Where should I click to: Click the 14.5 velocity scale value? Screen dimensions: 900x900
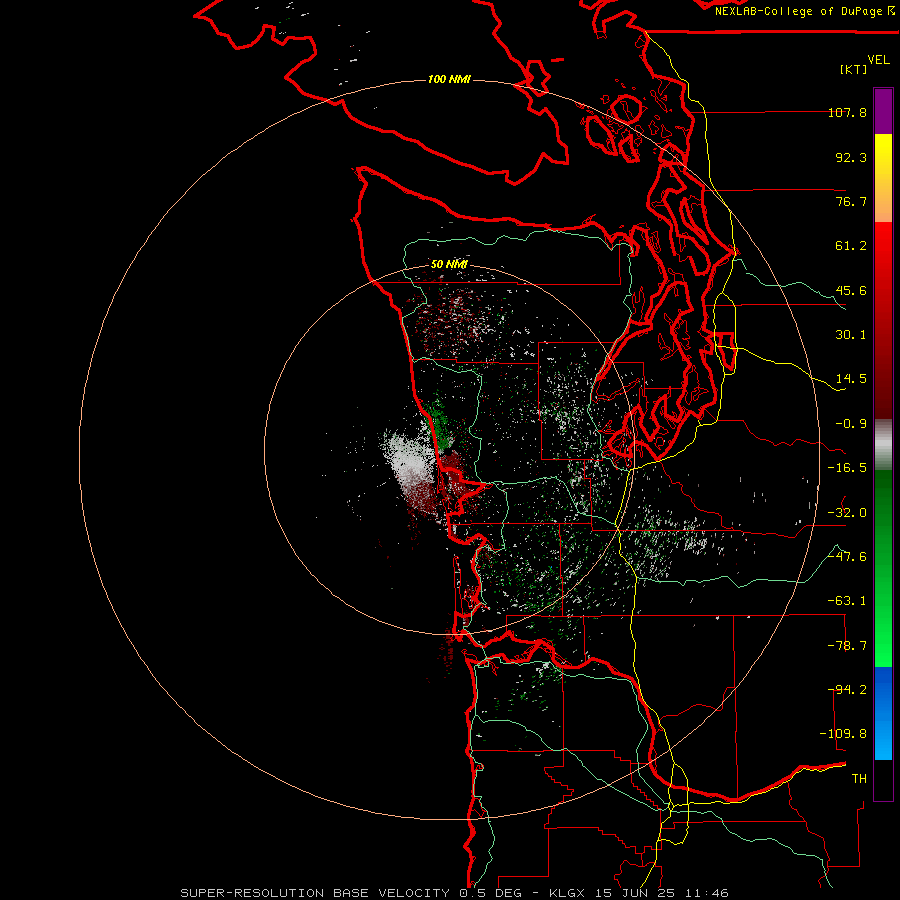click(851, 379)
